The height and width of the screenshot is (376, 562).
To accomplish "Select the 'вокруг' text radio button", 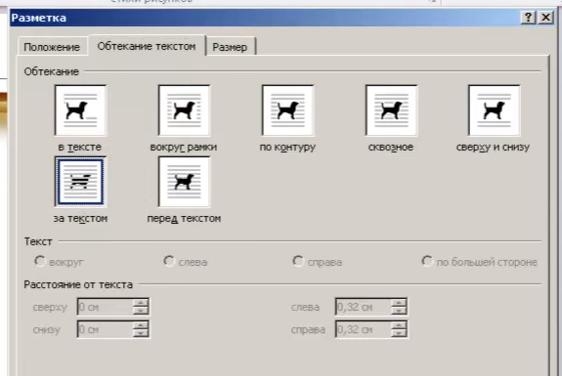I will pyautogui.click(x=39, y=261).
